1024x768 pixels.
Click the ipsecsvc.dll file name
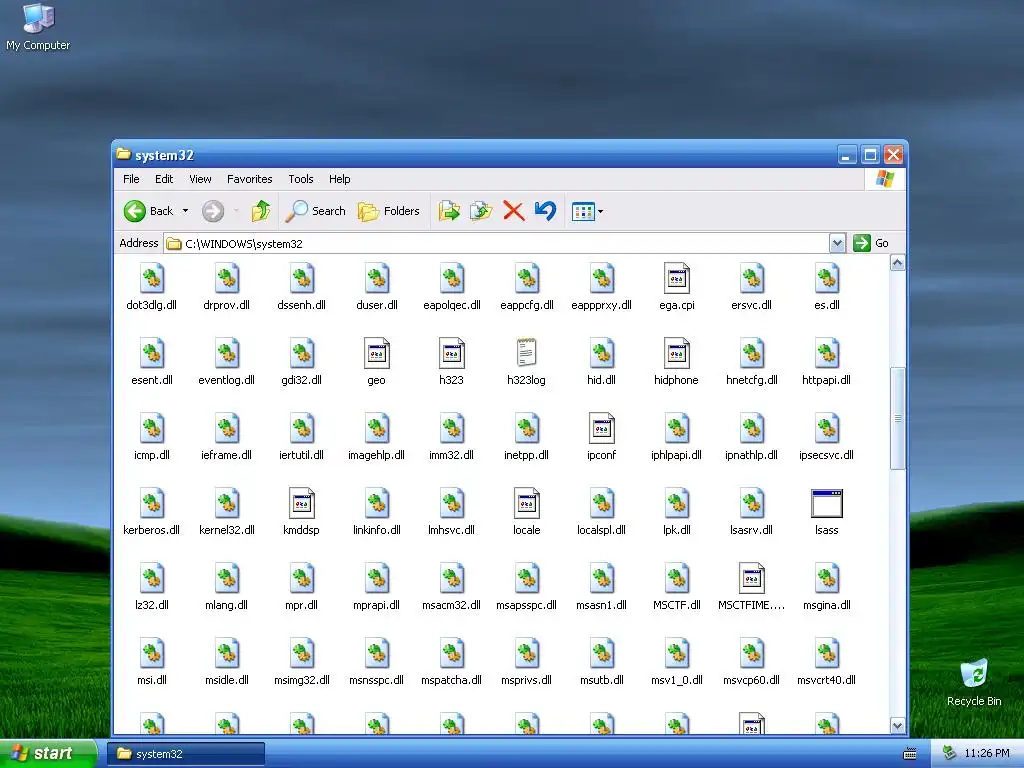pos(827,455)
